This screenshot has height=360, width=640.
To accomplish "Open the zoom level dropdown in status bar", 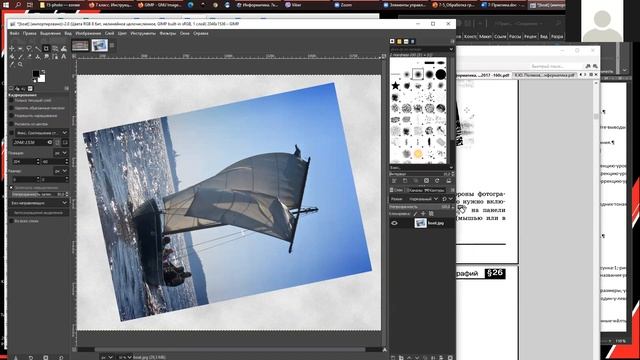I will click(x=125, y=357).
